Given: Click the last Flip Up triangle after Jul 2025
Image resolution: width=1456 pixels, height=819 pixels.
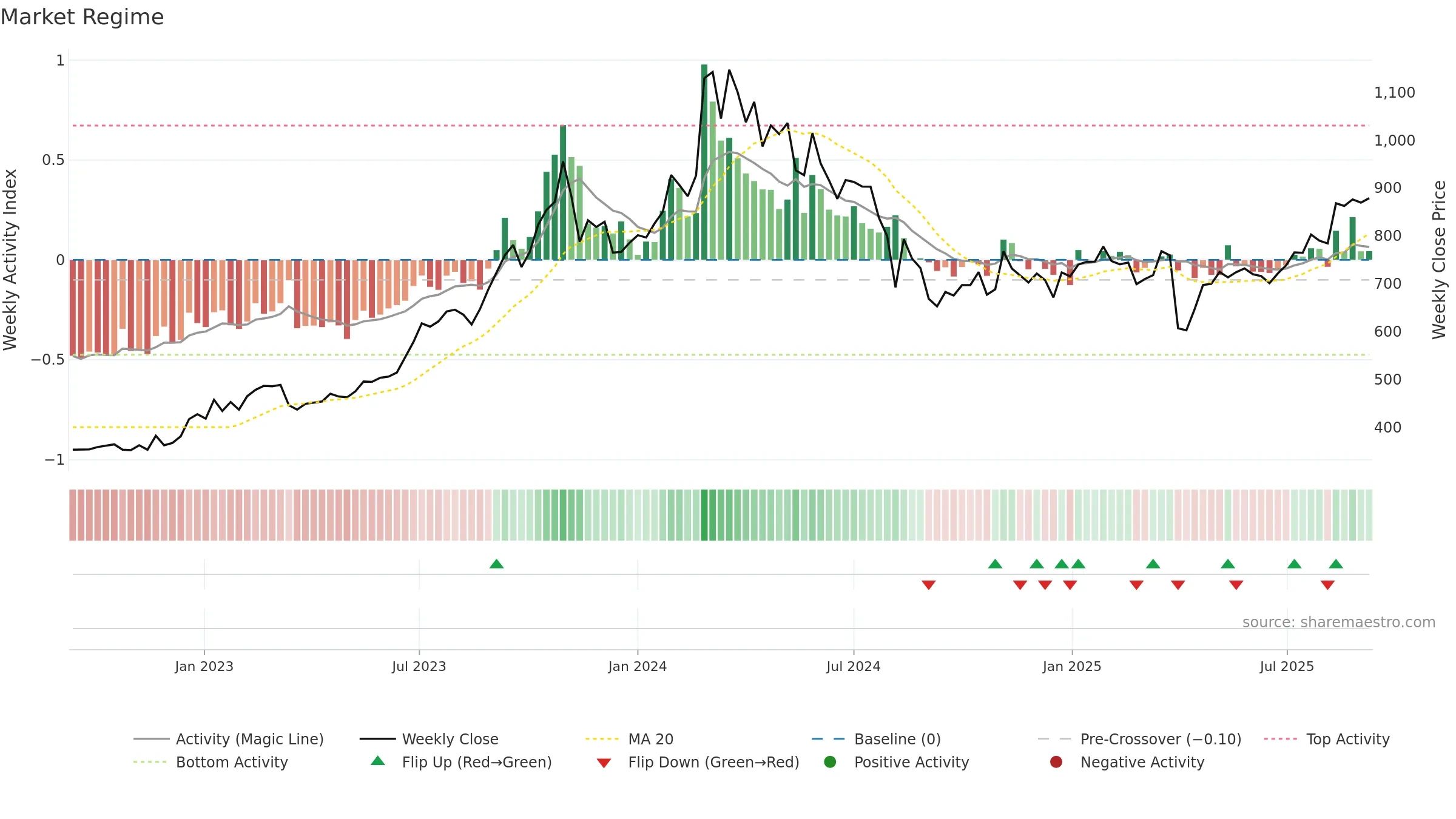Looking at the screenshot, I should click(x=1336, y=564).
